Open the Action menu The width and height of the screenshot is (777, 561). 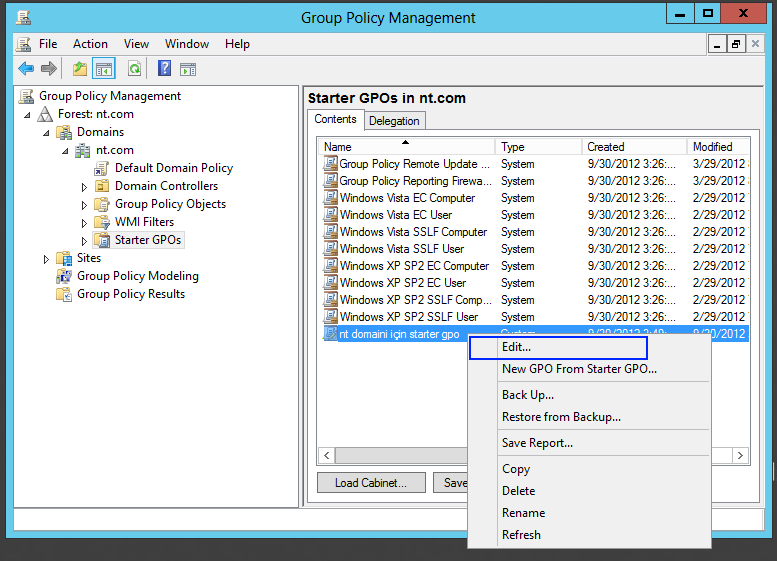coord(90,44)
